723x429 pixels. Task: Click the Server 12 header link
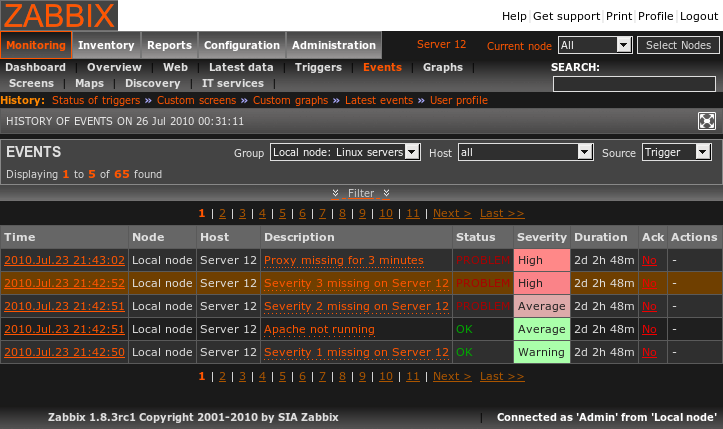441,44
